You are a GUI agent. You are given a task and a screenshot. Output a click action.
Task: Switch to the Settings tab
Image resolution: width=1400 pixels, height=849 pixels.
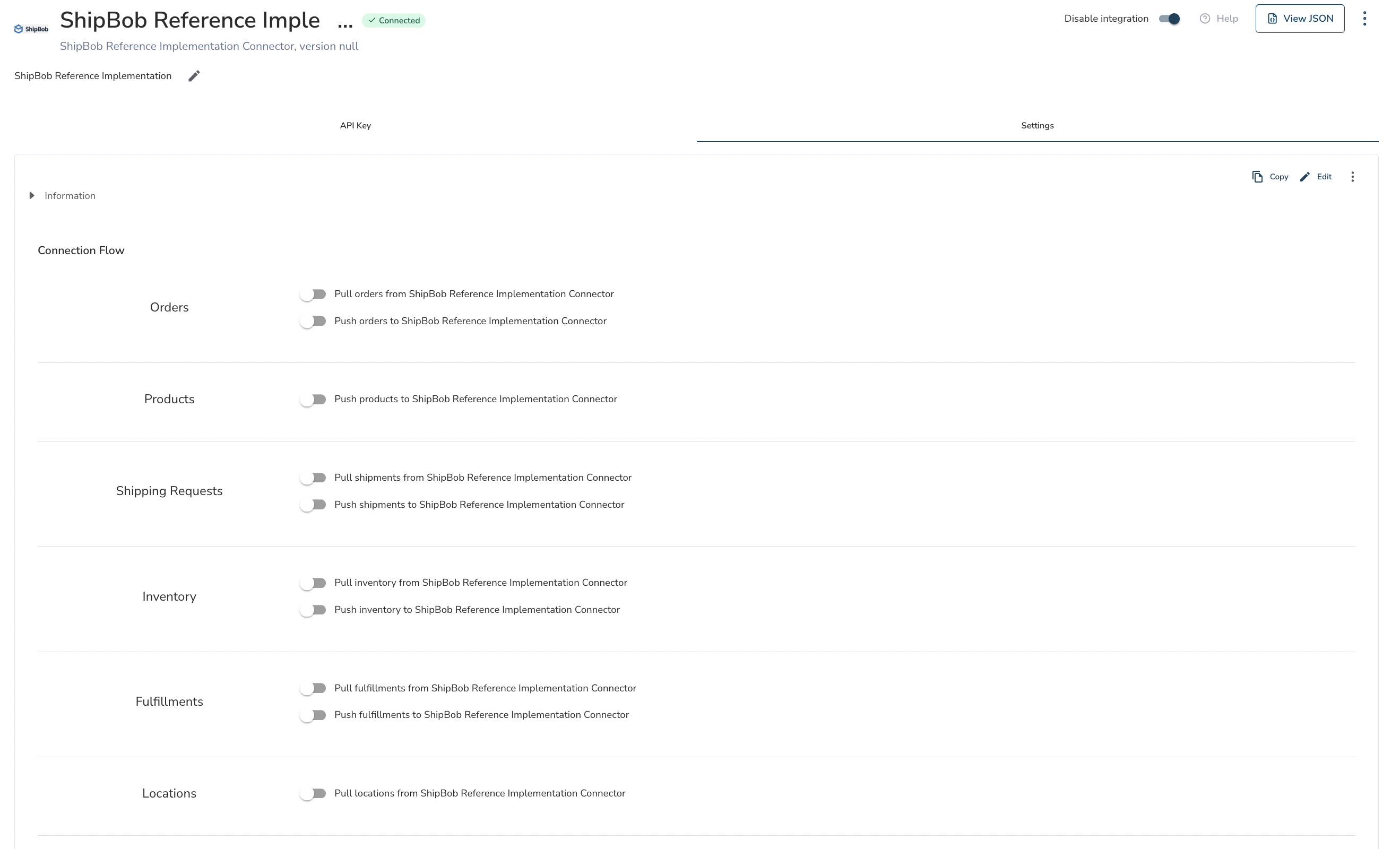point(1038,126)
